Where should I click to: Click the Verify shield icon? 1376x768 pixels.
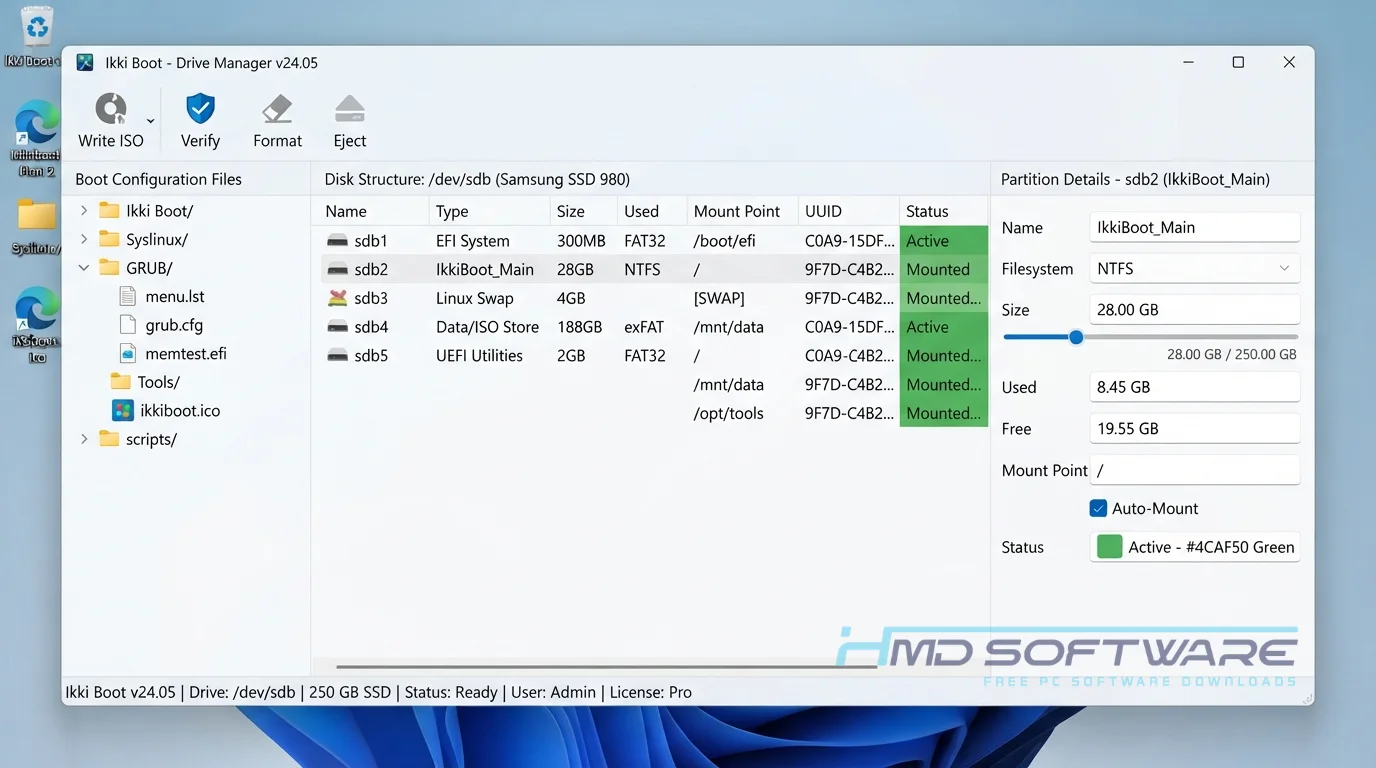(x=200, y=109)
